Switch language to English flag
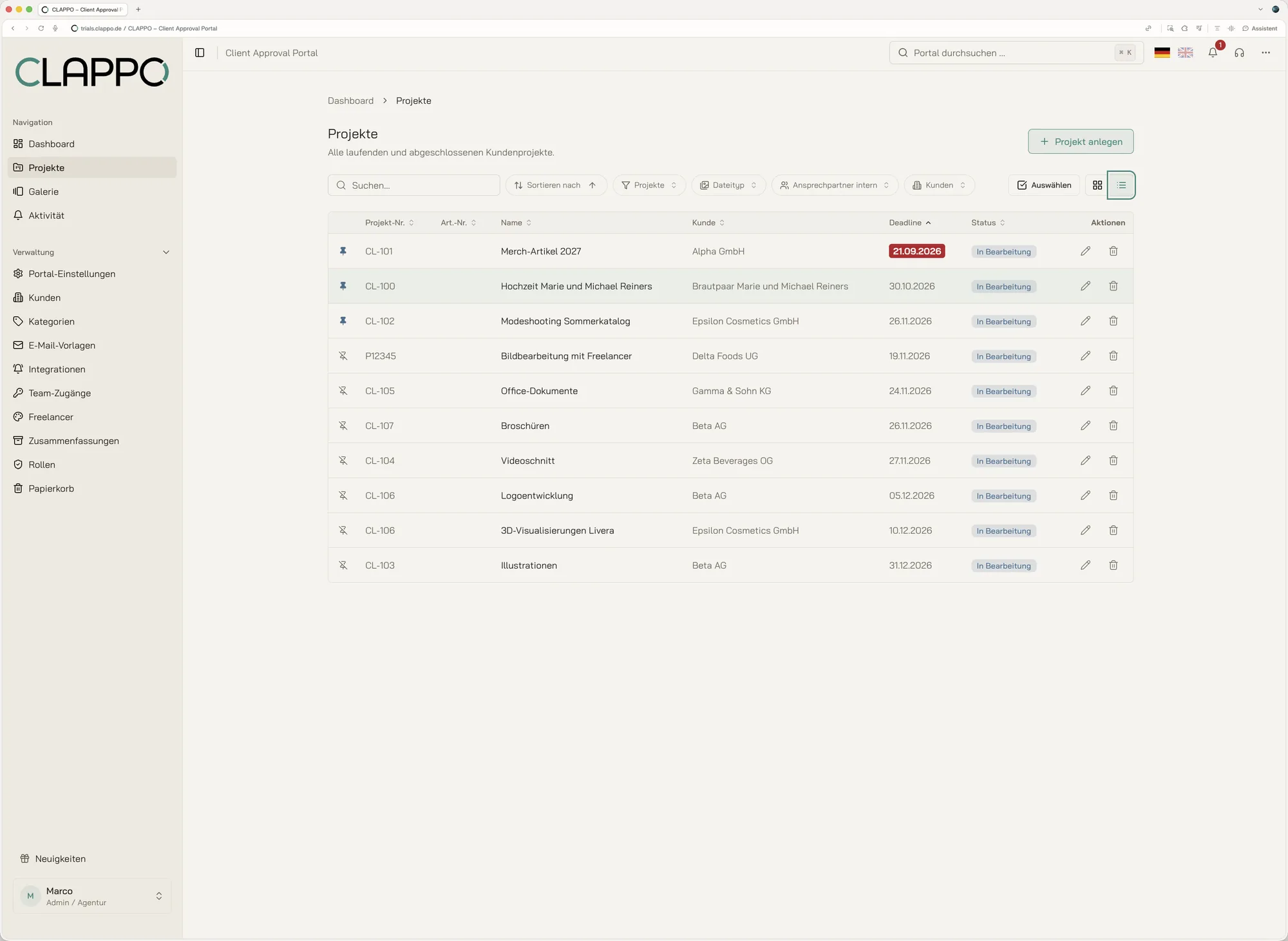This screenshot has width=1288, height=941. 1185,53
